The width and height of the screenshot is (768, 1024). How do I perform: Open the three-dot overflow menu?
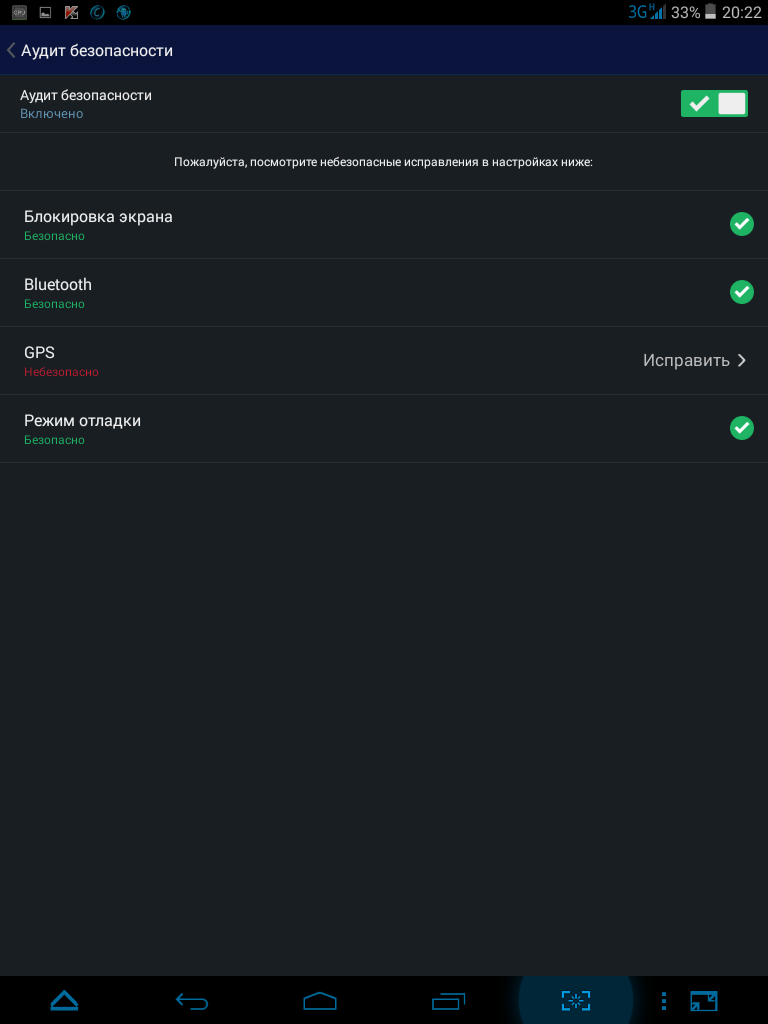(x=664, y=1000)
